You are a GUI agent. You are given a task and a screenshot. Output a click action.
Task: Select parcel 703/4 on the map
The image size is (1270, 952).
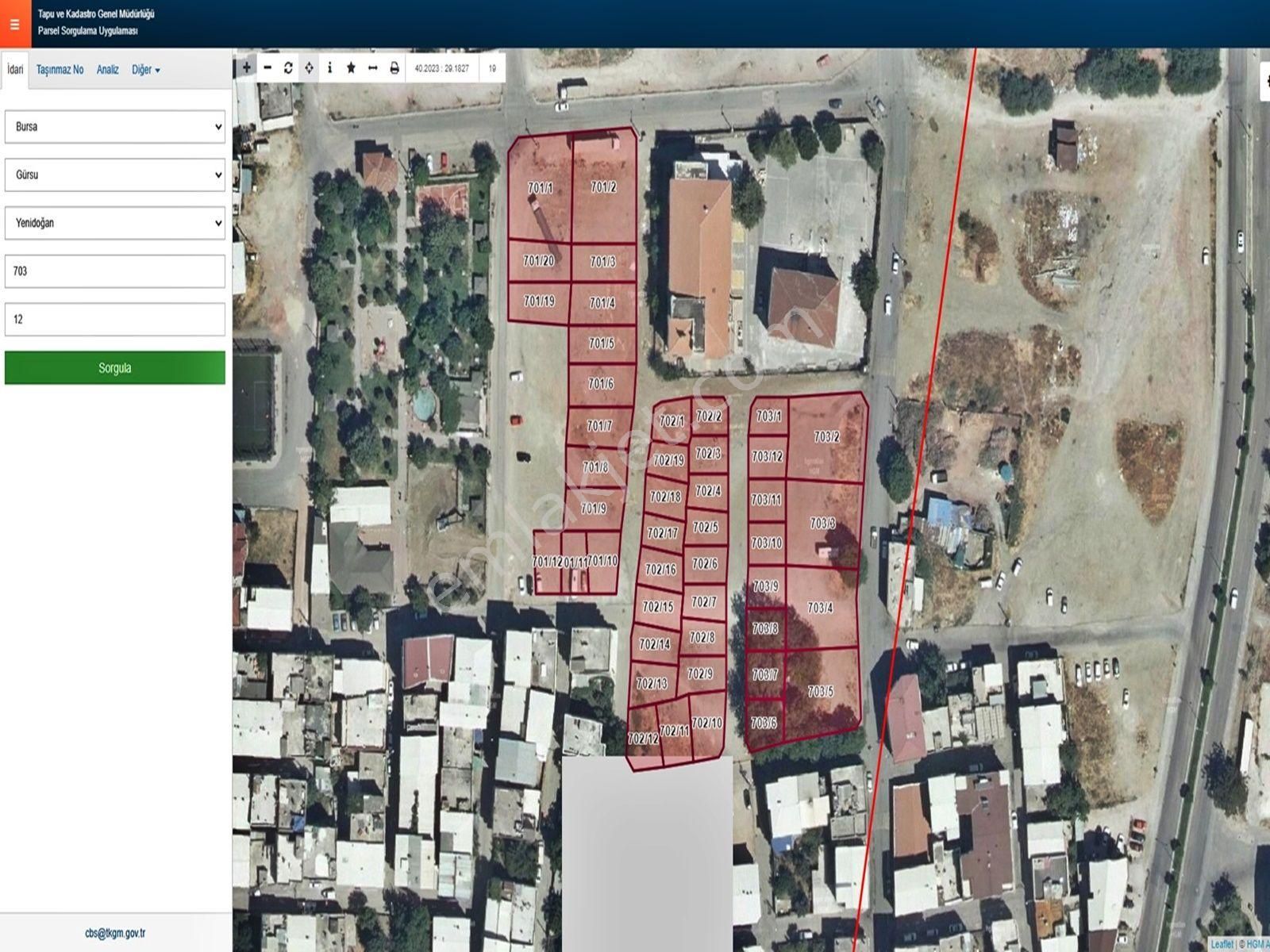pos(820,608)
